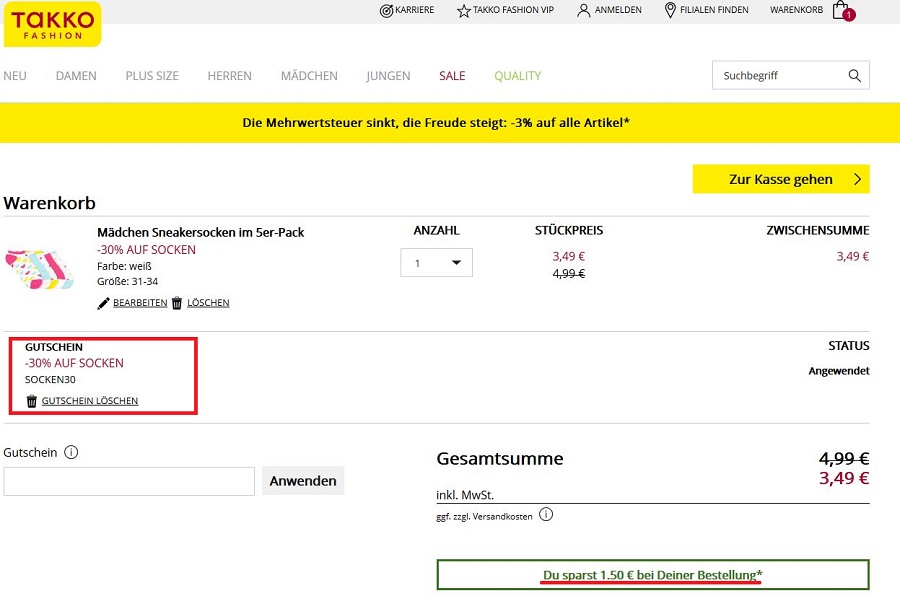Open the MÄDCHEN category
The width and height of the screenshot is (900, 596).
[309, 76]
